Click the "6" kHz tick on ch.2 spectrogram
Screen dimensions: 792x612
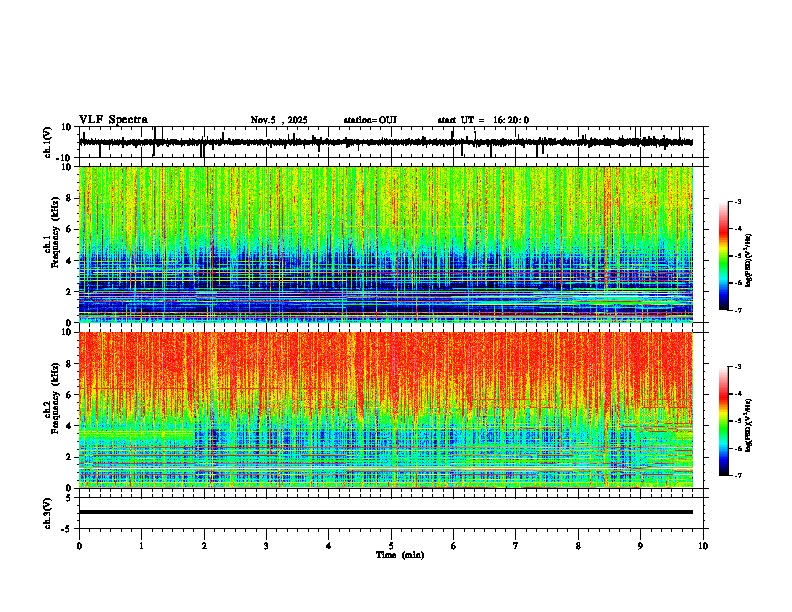tap(69, 394)
